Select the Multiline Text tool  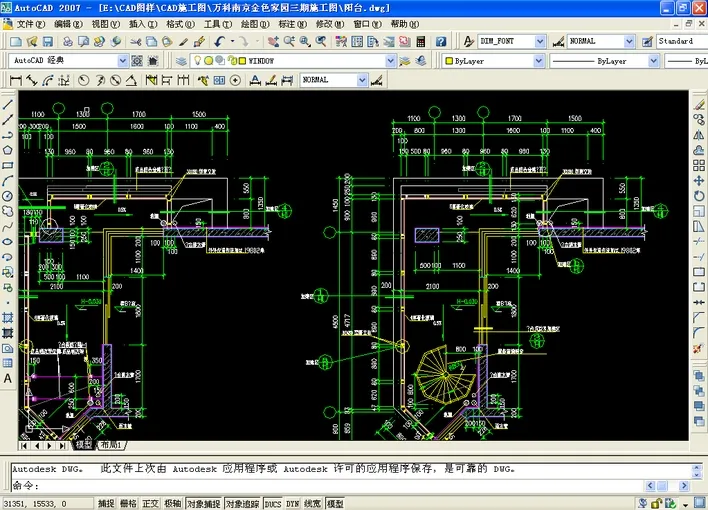click(8, 378)
